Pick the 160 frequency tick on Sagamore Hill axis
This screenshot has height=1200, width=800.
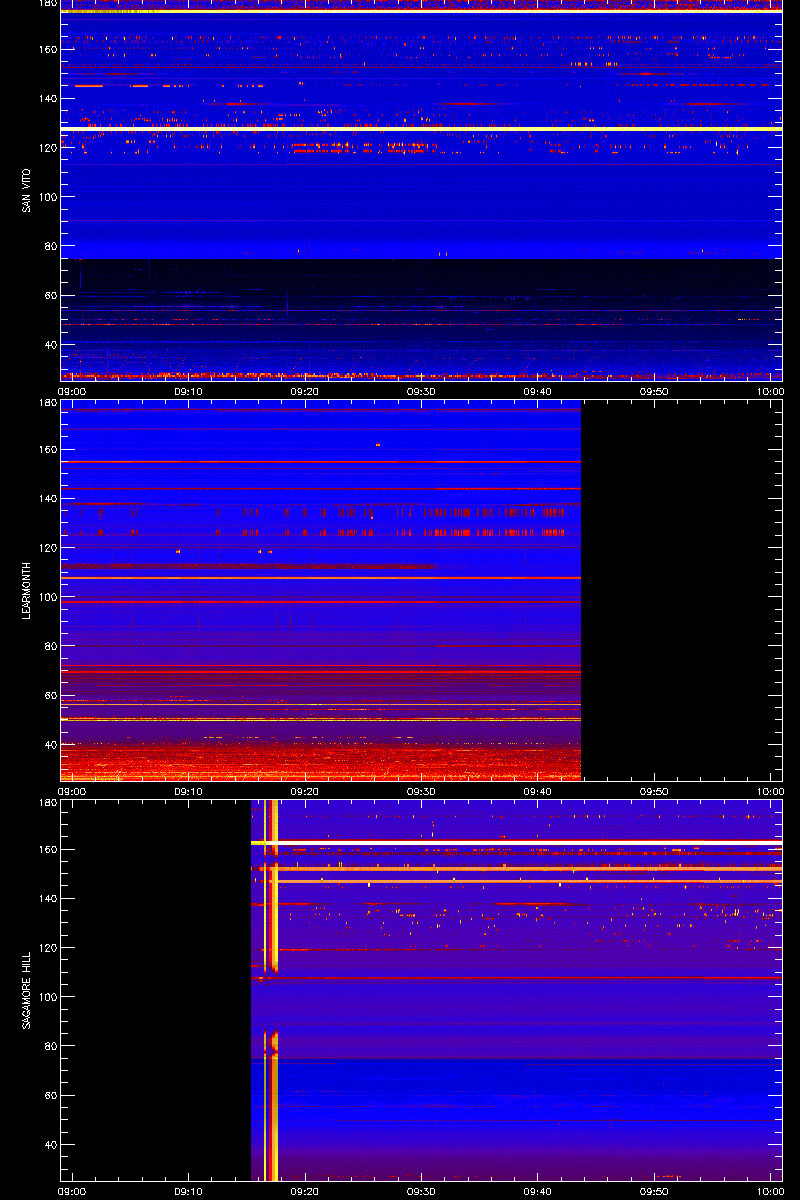pos(48,849)
